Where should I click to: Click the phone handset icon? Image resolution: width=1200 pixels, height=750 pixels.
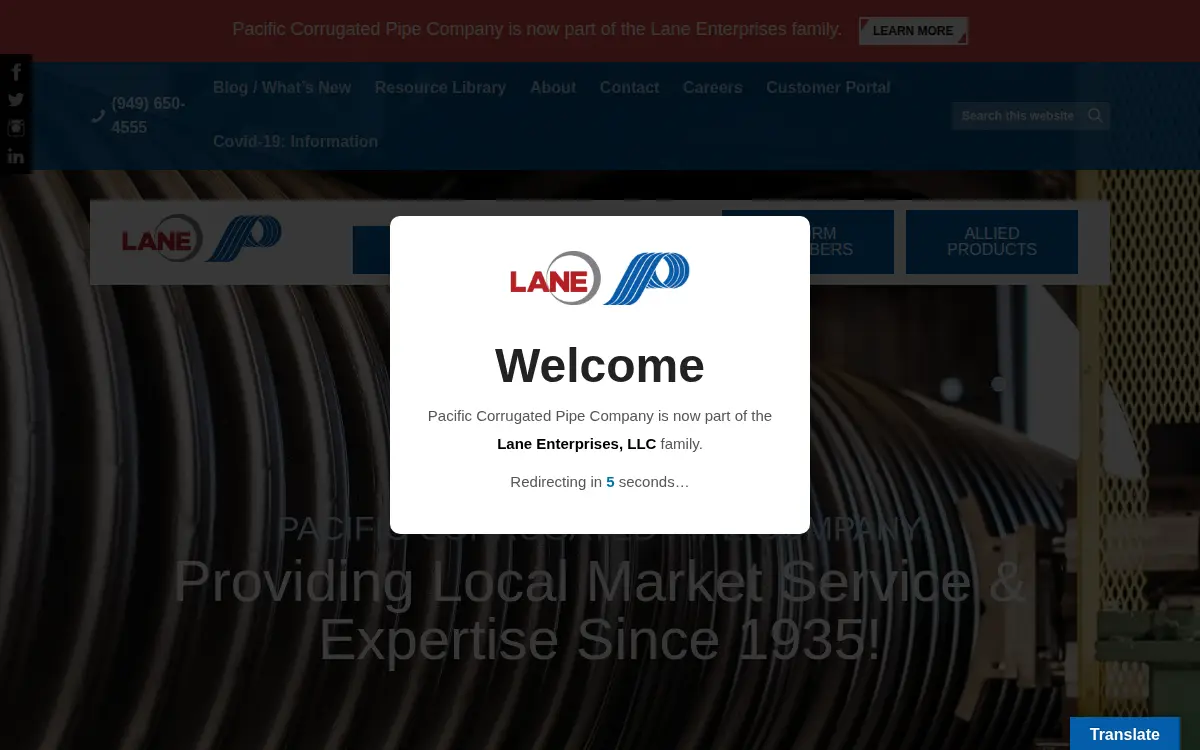pyautogui.click(x=98, y=116)
